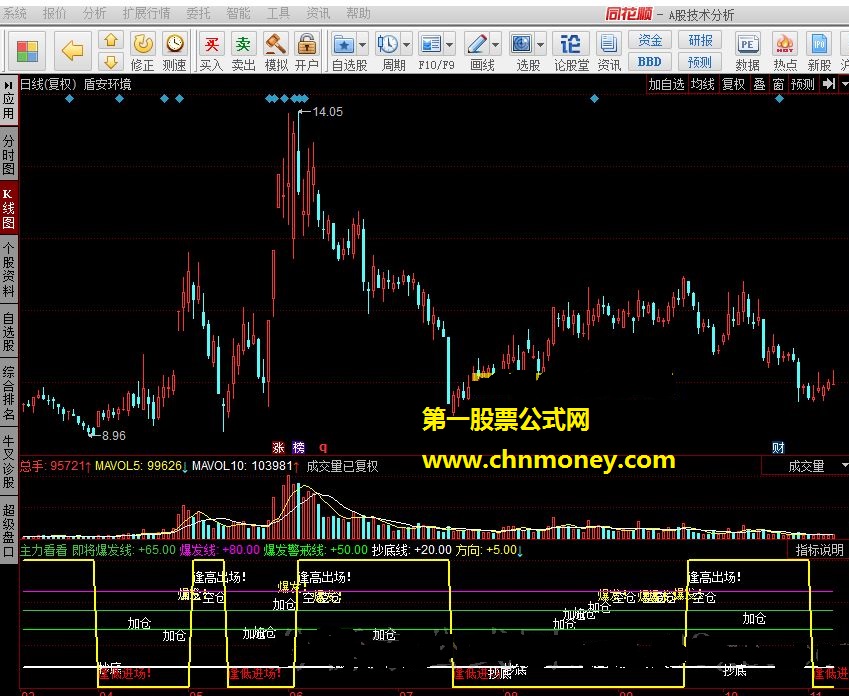Open the 扩展行情 menu
849x696 pixels.
click(146, 13)
